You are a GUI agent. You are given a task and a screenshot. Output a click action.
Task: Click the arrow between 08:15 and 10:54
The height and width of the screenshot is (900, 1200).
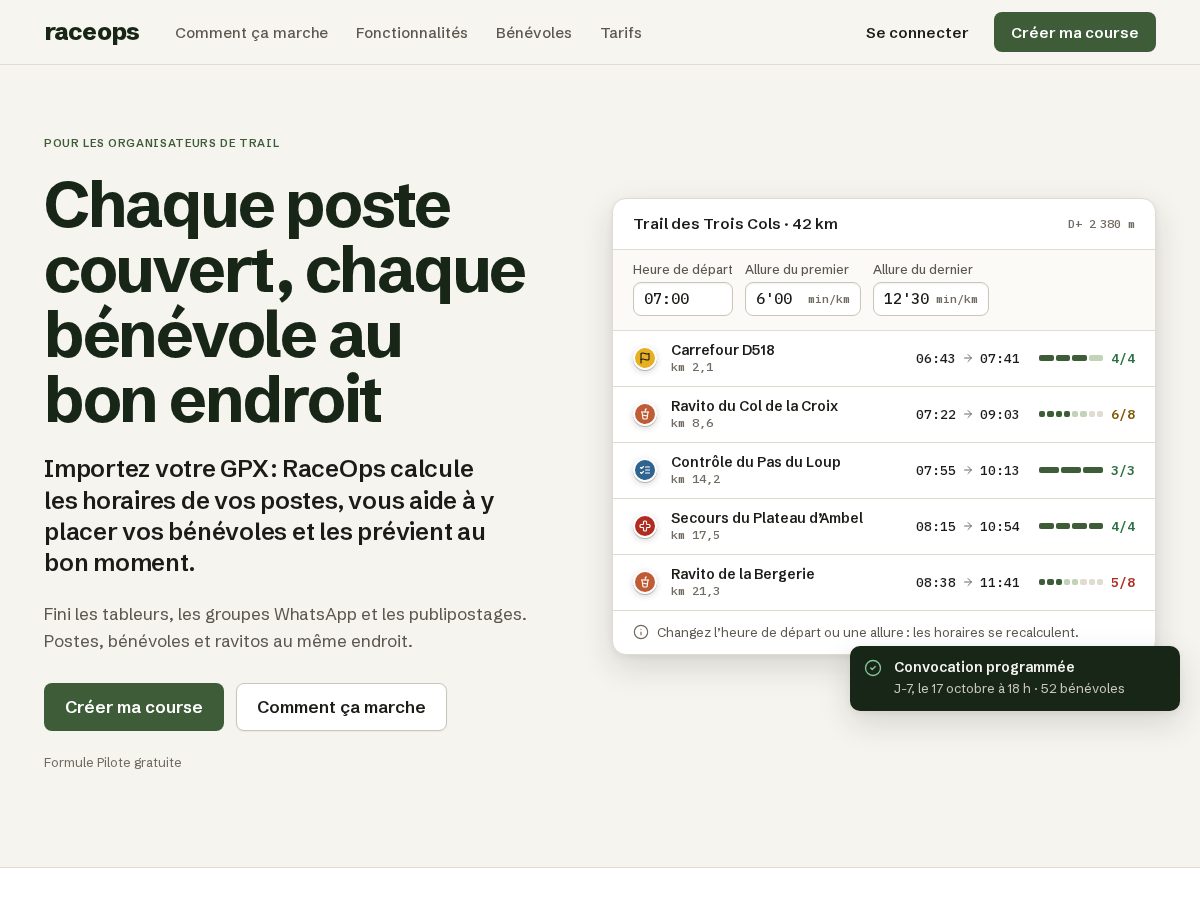click(968, 526)
